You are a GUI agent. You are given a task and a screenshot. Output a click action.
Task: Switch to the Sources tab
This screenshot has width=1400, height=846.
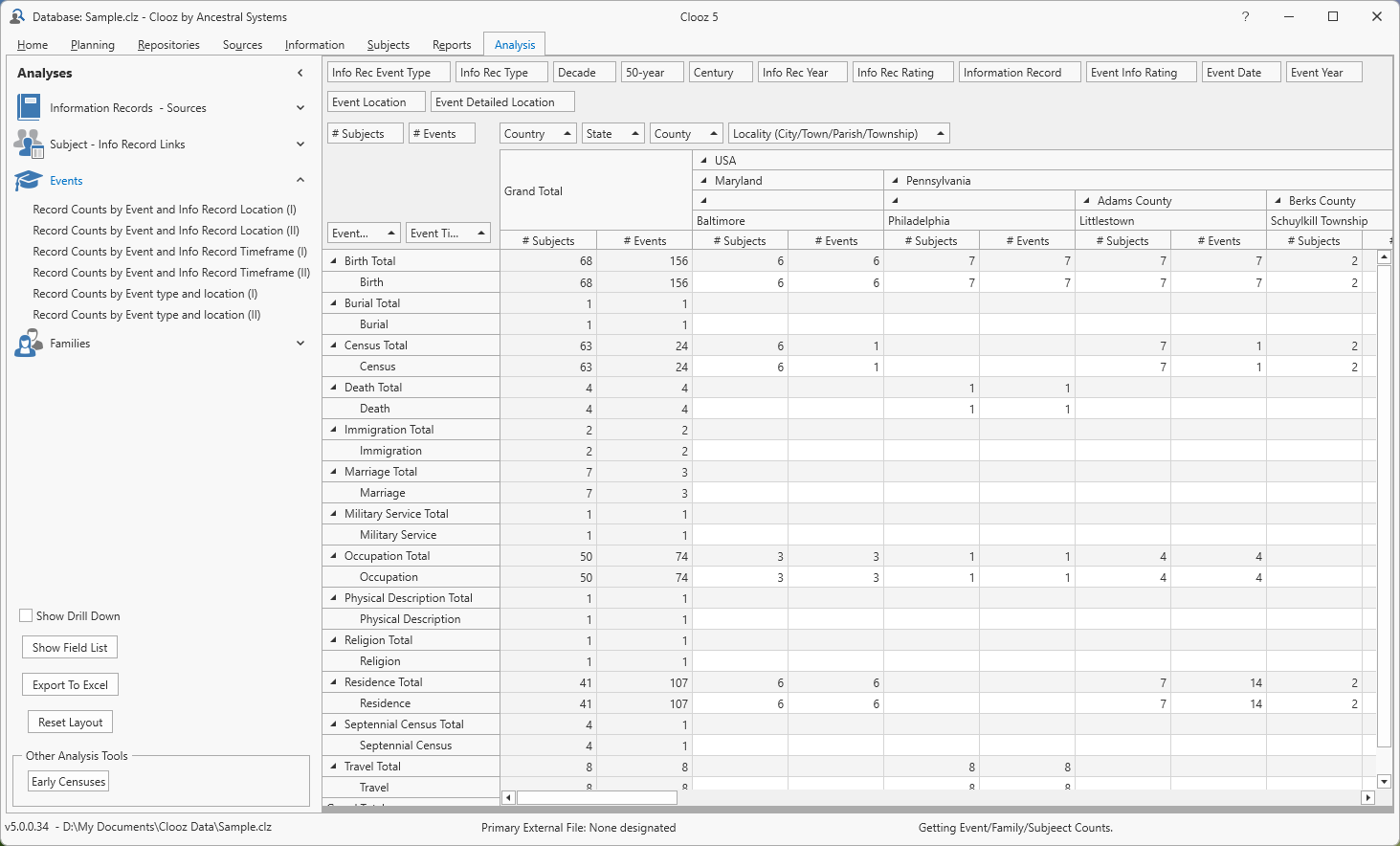(x=242, y=45)
